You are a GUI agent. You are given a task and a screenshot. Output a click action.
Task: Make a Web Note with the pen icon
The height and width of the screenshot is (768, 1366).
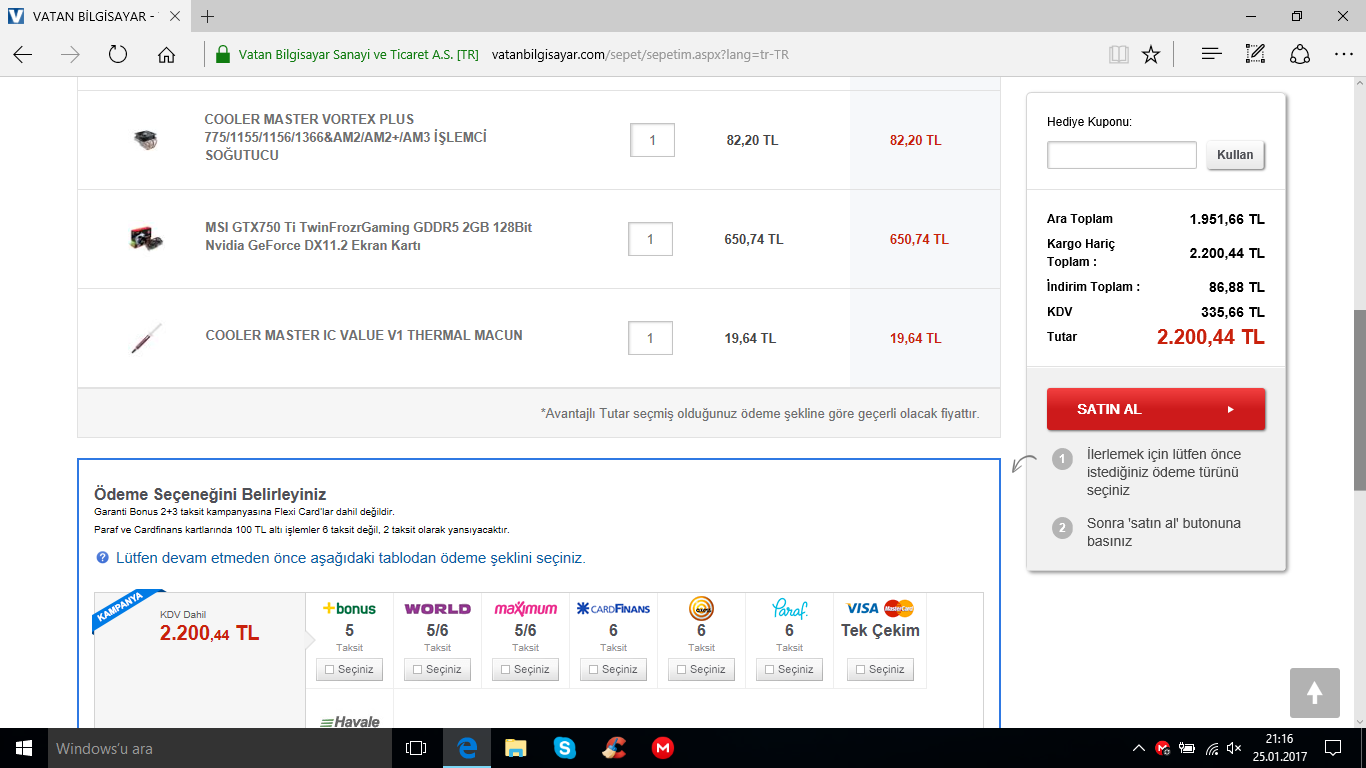pyautogui.click(x=1256, y=54)
